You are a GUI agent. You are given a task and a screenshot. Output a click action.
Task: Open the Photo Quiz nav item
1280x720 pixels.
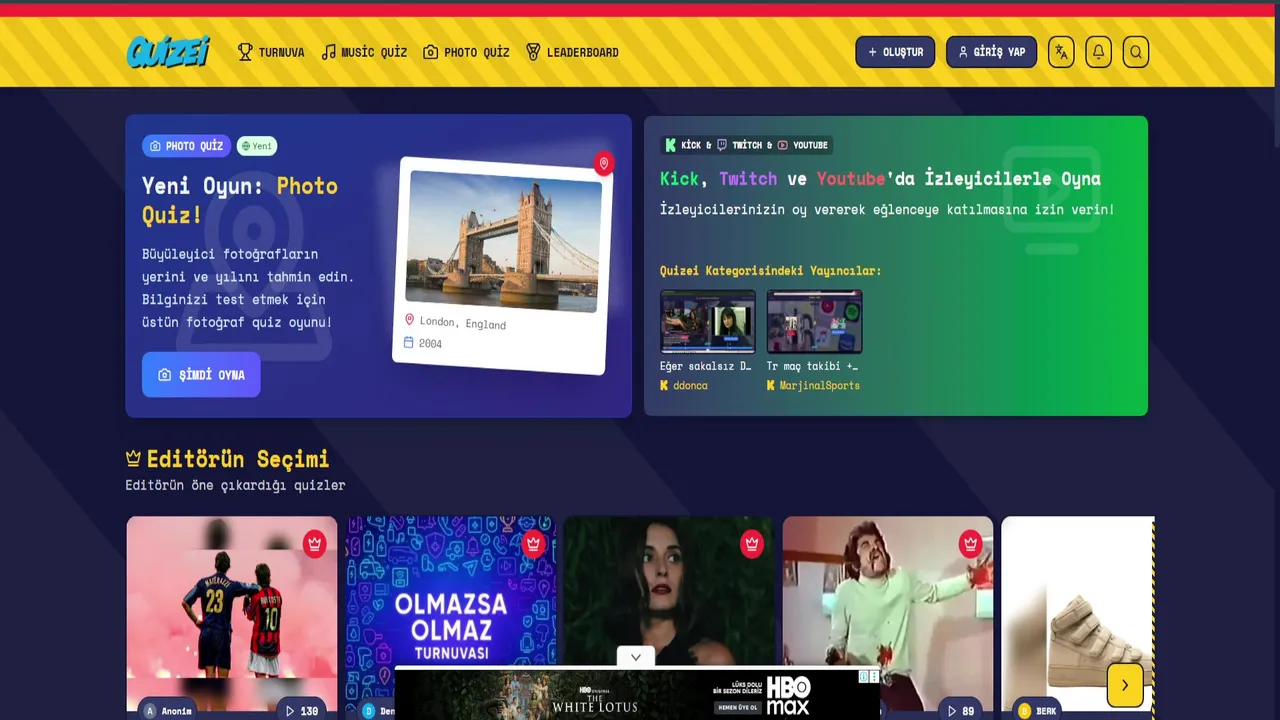coord(466,52)
